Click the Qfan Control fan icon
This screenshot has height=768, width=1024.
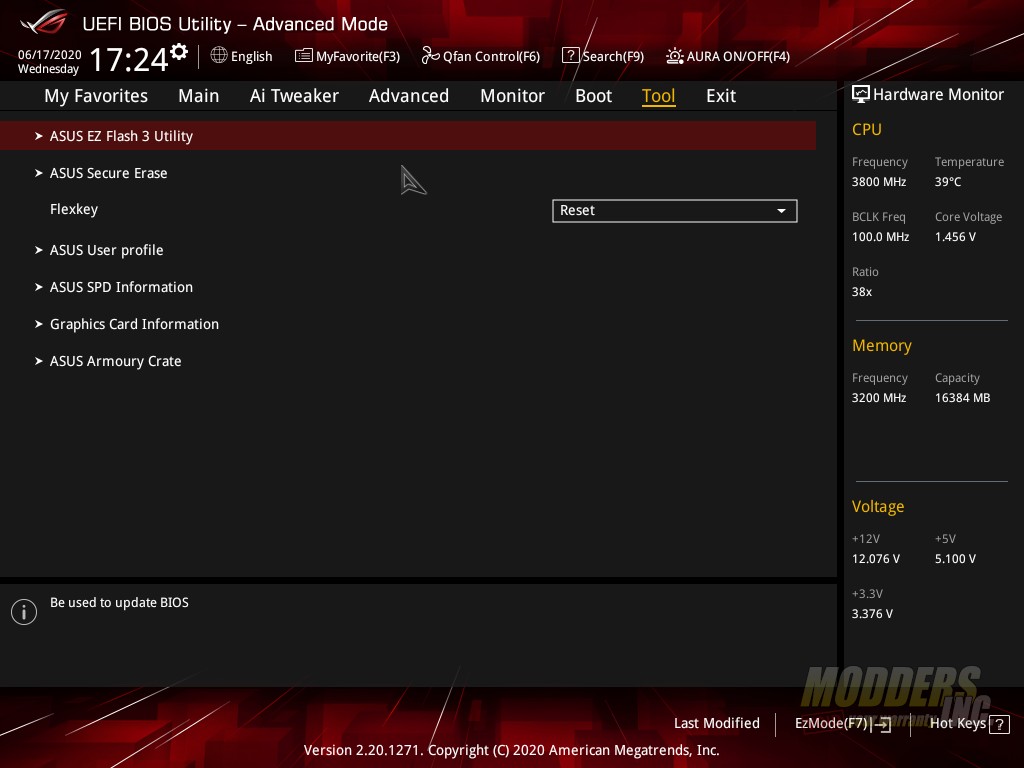point(430,56)
